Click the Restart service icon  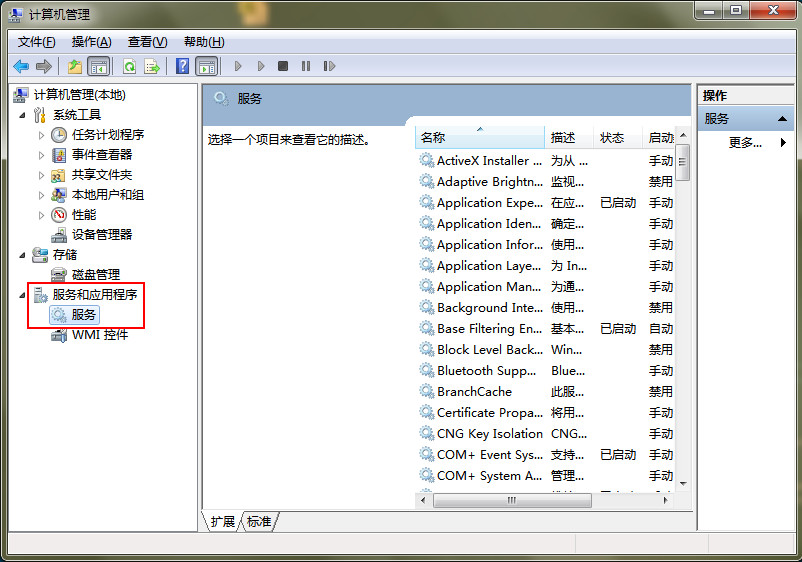[329, 66]
